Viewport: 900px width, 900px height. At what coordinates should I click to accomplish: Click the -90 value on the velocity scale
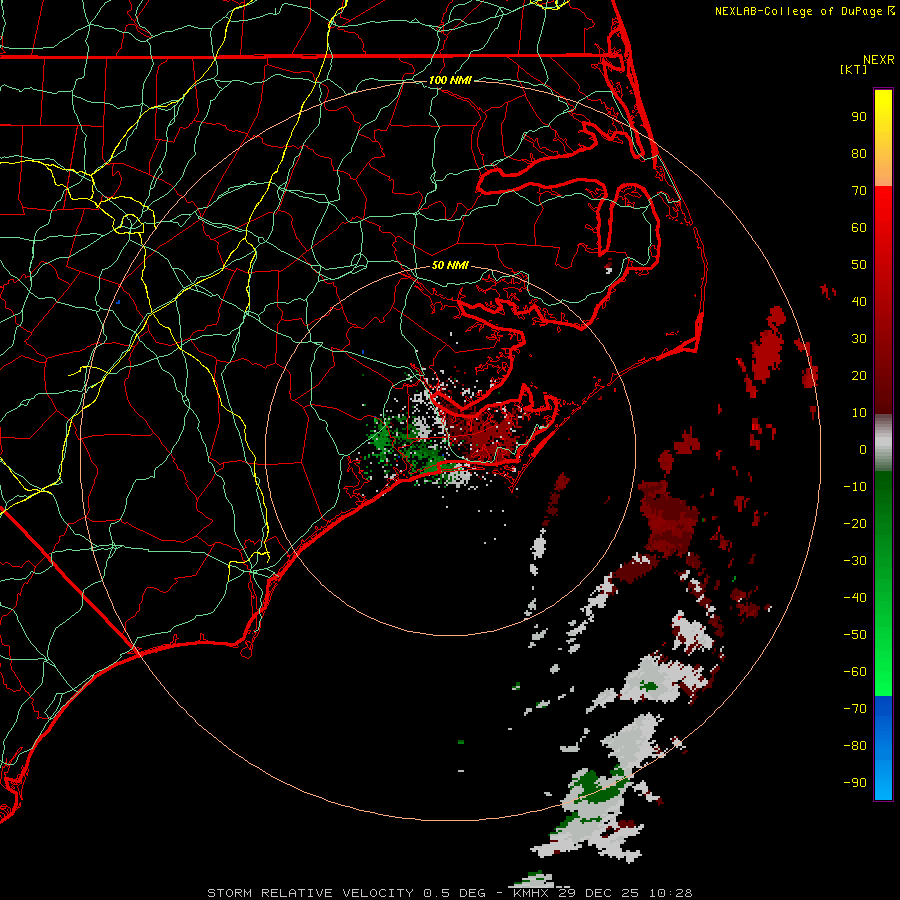pos(855,783)
